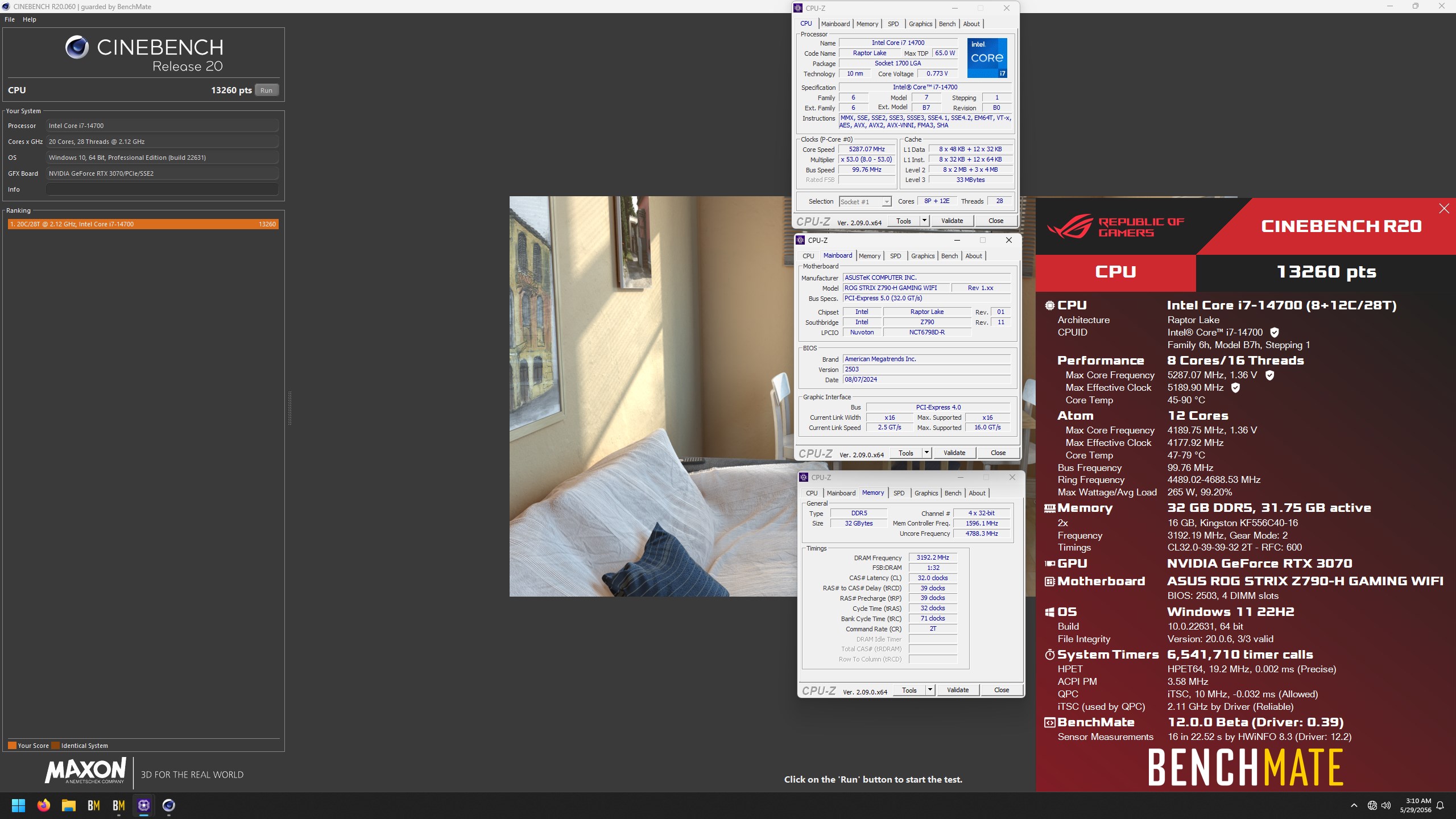
Task: Click the MAXON logo at the bottom
Action: click(x=86, y=771)
